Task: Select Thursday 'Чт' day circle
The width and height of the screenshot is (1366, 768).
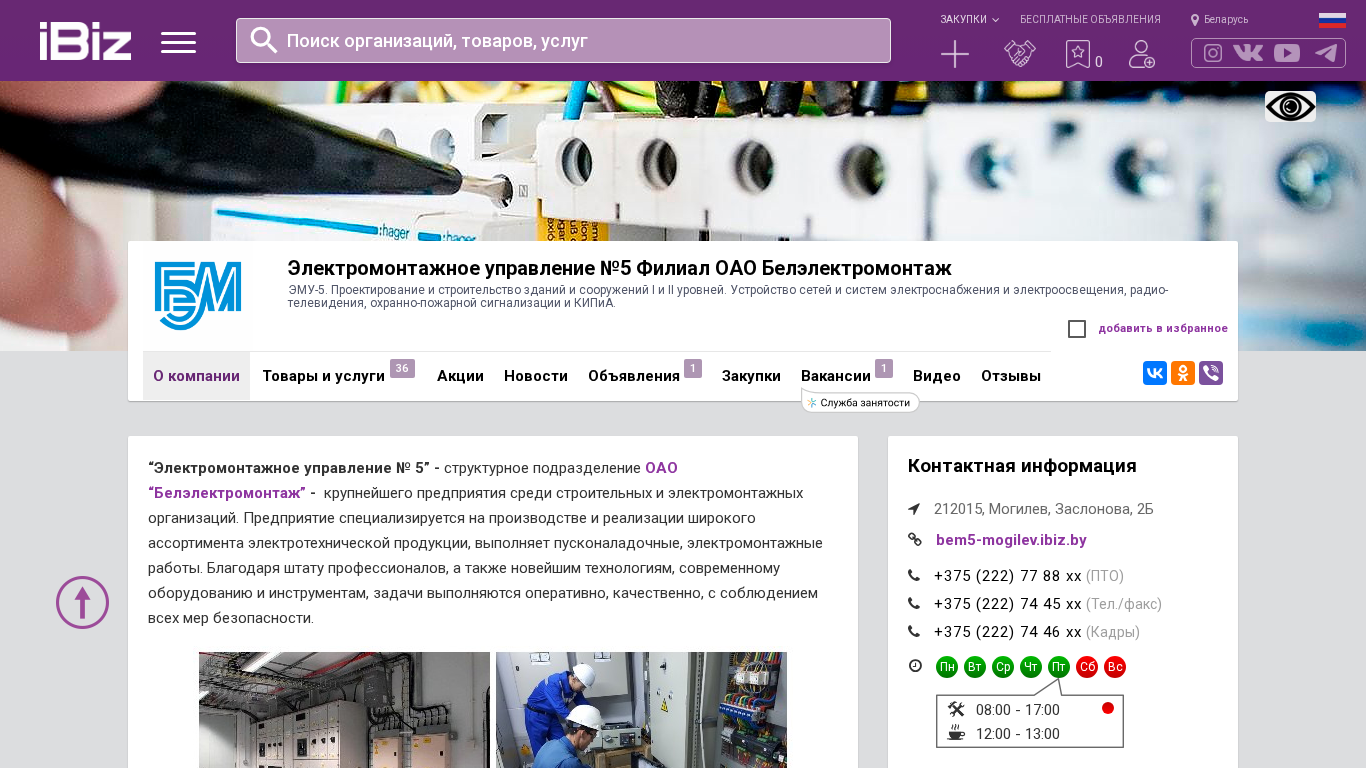Action: pos(1031,667)
